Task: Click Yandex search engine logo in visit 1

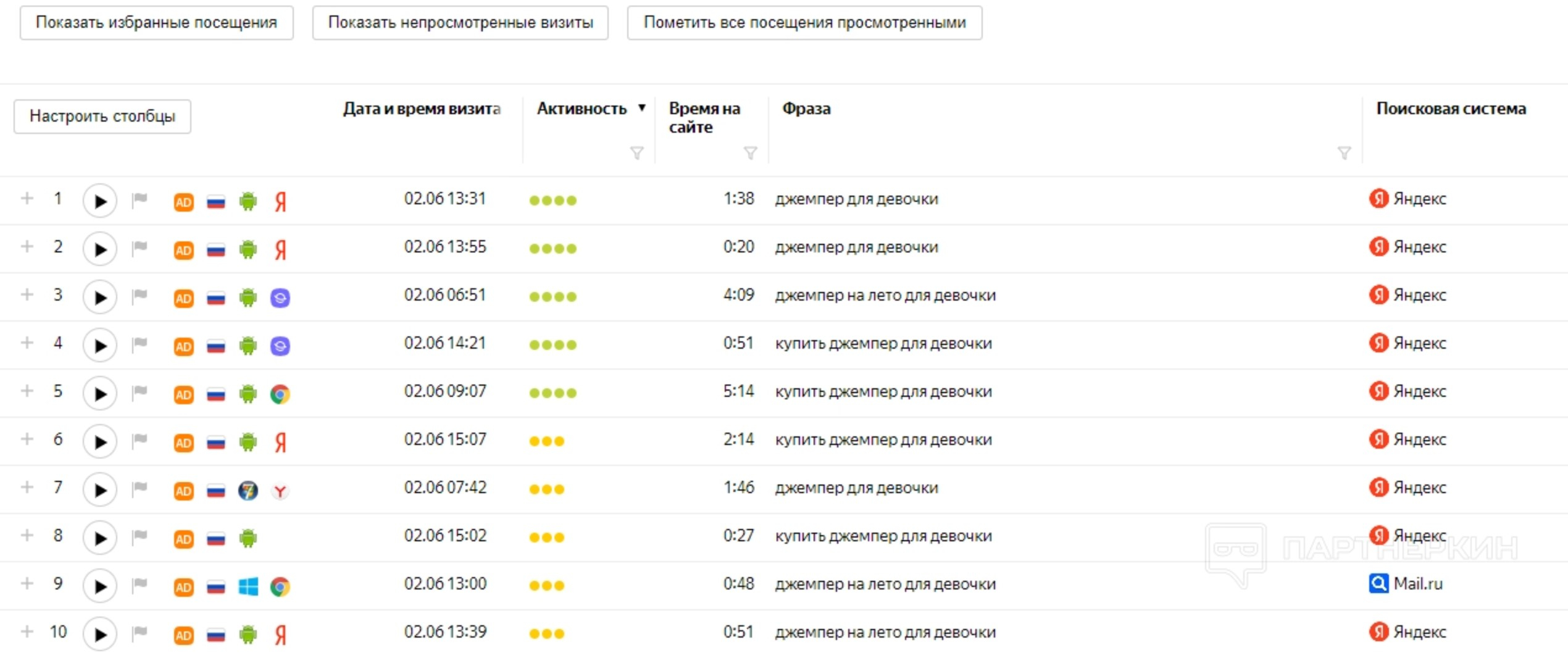Action: [x=1378, y=198]
